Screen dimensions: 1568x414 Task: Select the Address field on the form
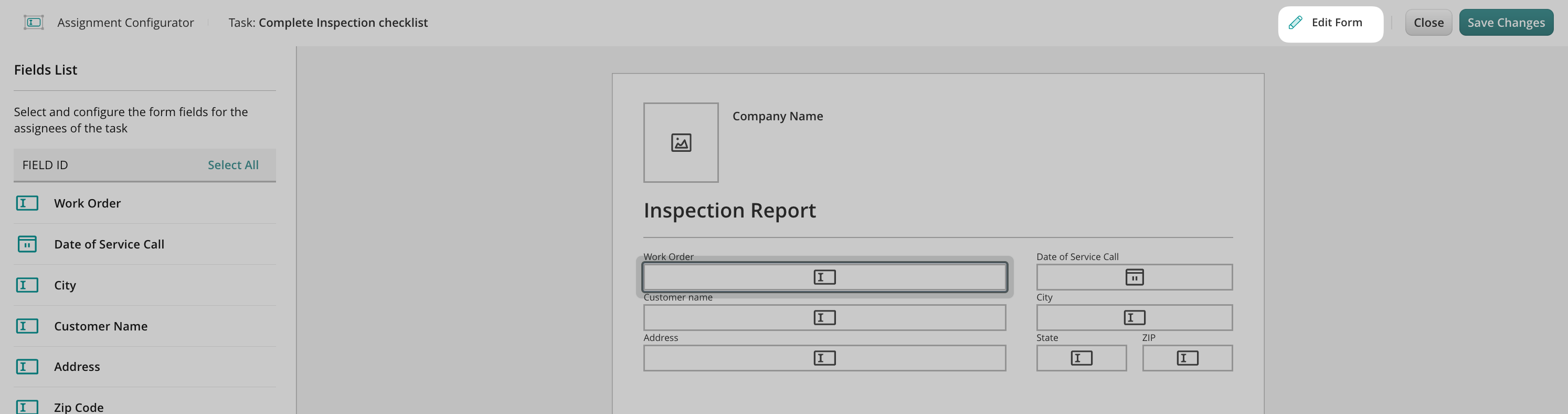tap(824, 358)
